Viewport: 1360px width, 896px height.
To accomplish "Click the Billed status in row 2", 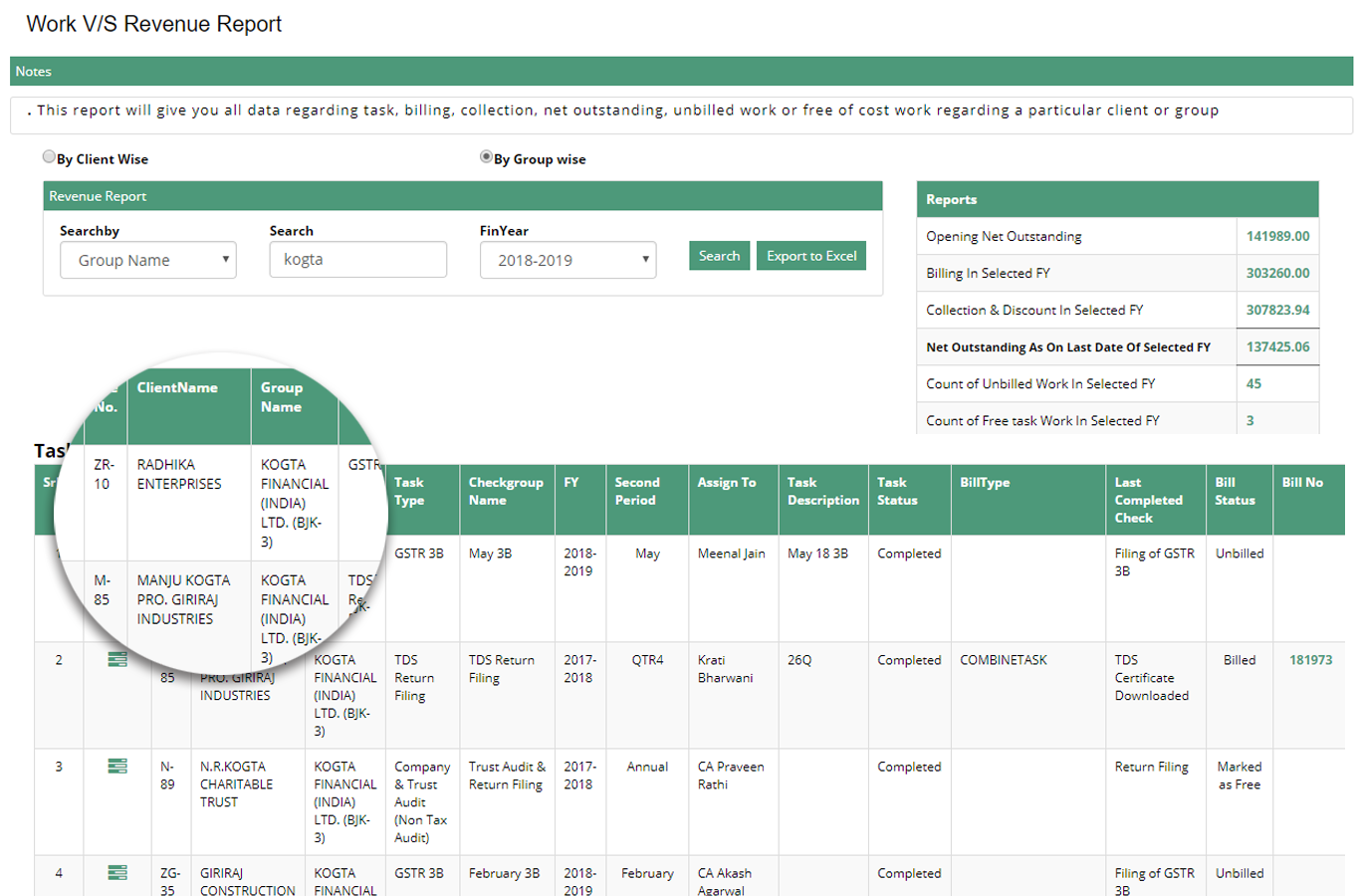I will pos(1240,660).
